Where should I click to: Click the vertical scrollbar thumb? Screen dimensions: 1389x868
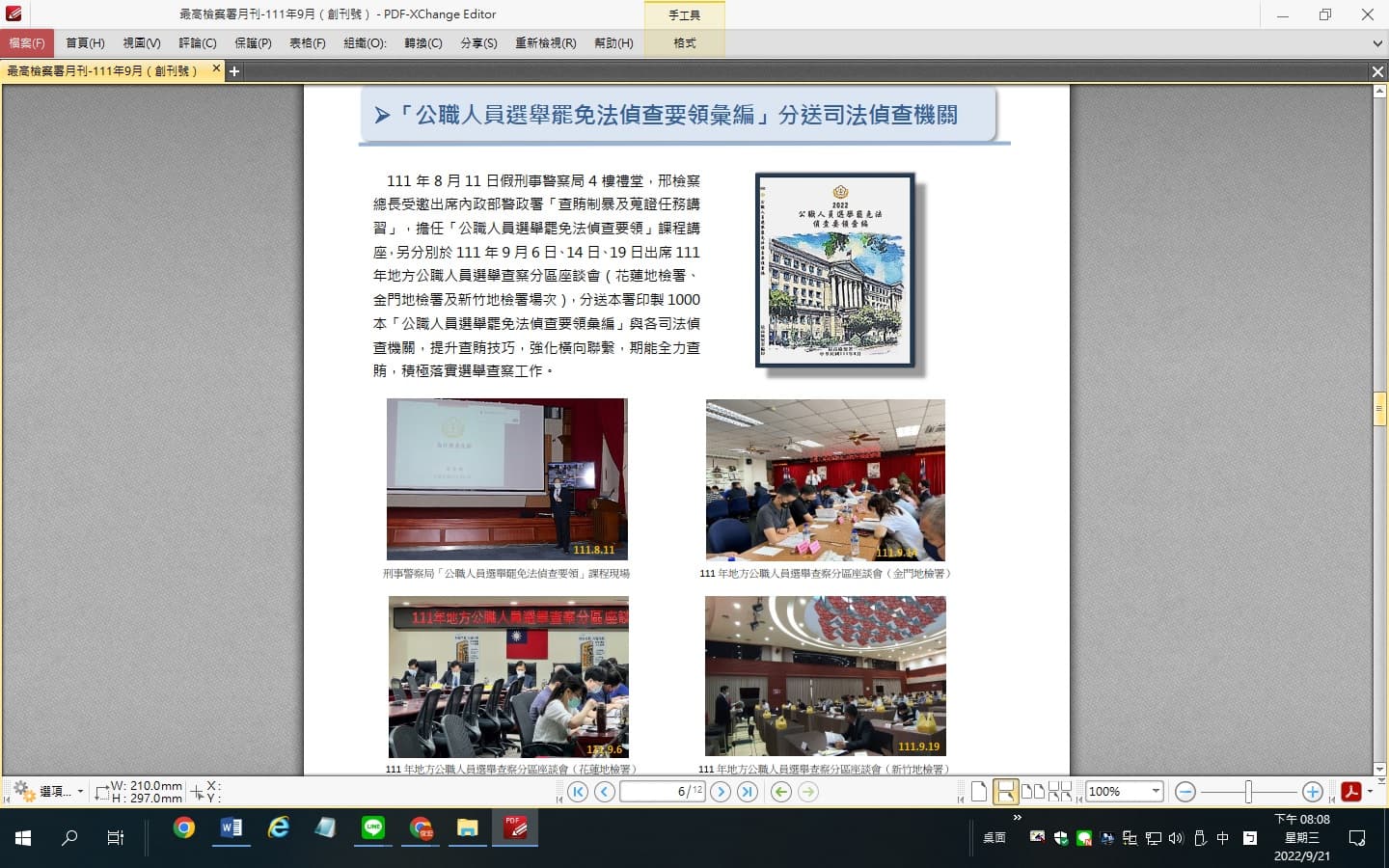click(x=1379, y=409)
